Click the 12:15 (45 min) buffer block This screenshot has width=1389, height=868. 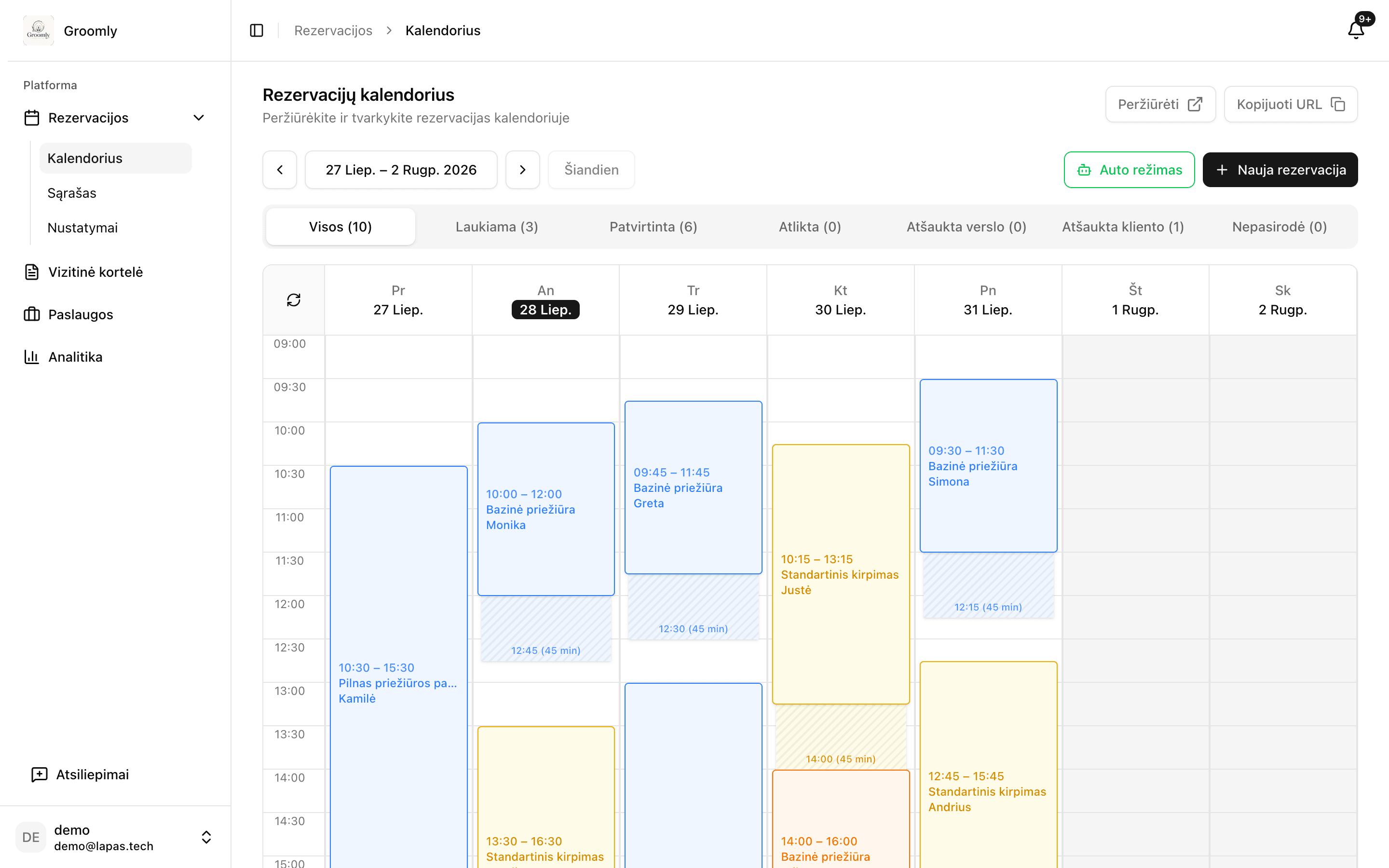coord(988,585)
